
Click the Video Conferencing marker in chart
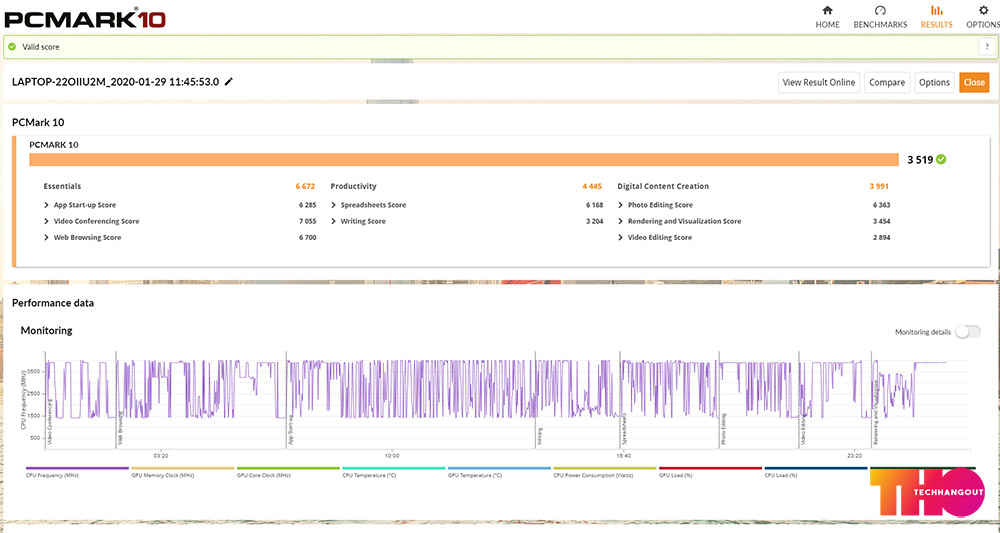49,421
